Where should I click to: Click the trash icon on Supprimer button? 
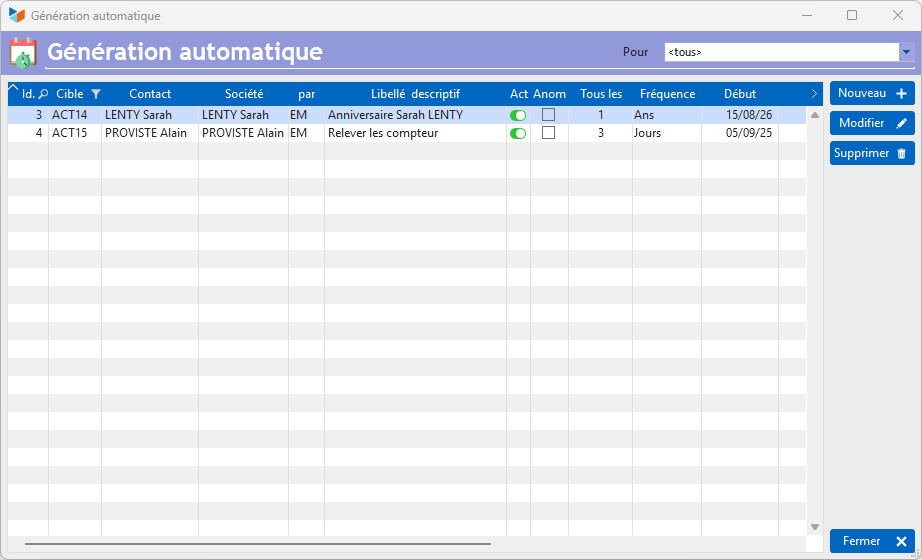[901, 154]
